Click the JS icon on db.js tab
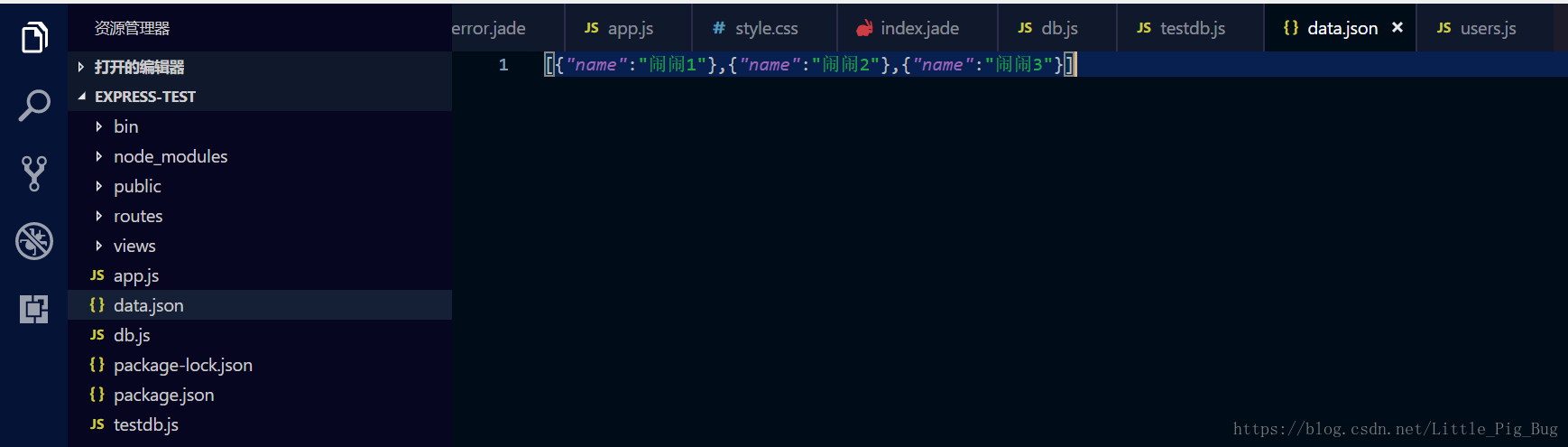Screen dimensions: 1568x447 point(1025,28)
